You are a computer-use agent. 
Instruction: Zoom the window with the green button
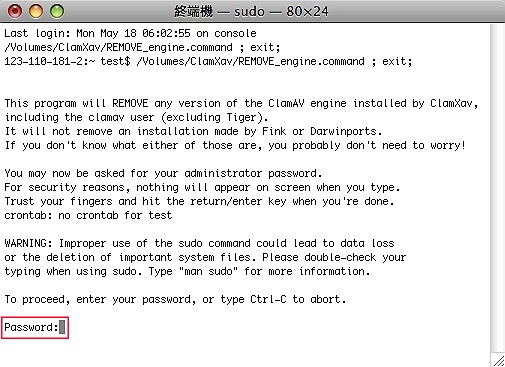coord(57,11)
